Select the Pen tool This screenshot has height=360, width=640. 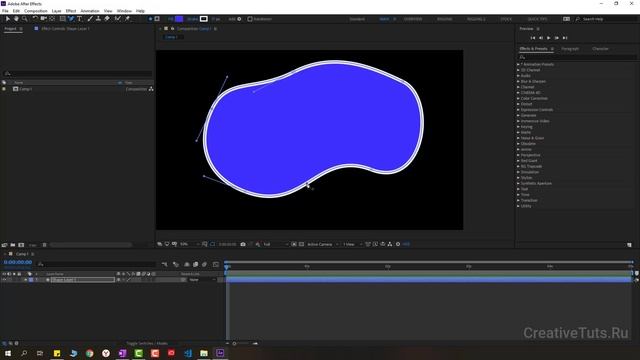[71, 19]
